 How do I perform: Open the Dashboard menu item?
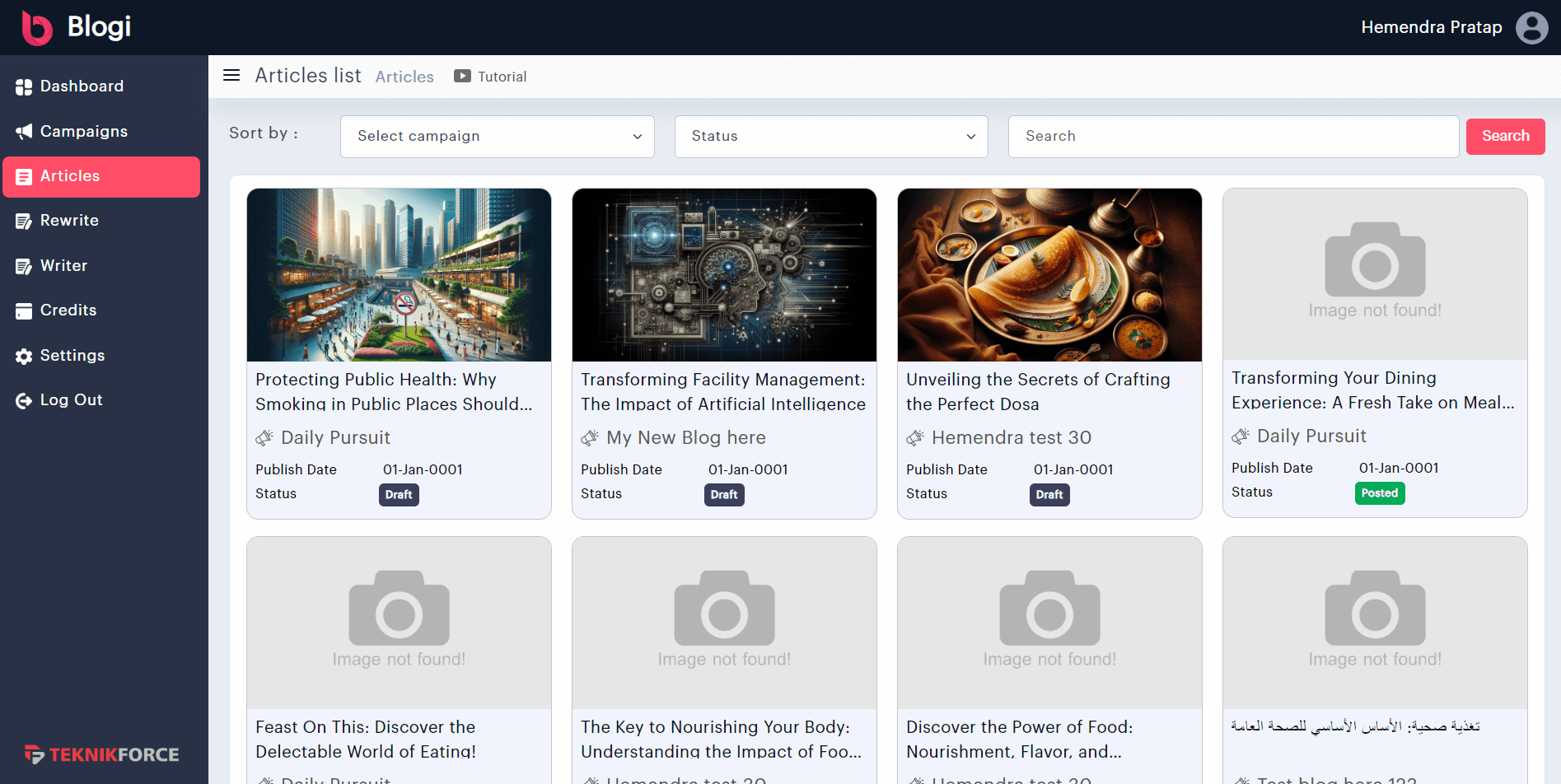click(101, 86)
